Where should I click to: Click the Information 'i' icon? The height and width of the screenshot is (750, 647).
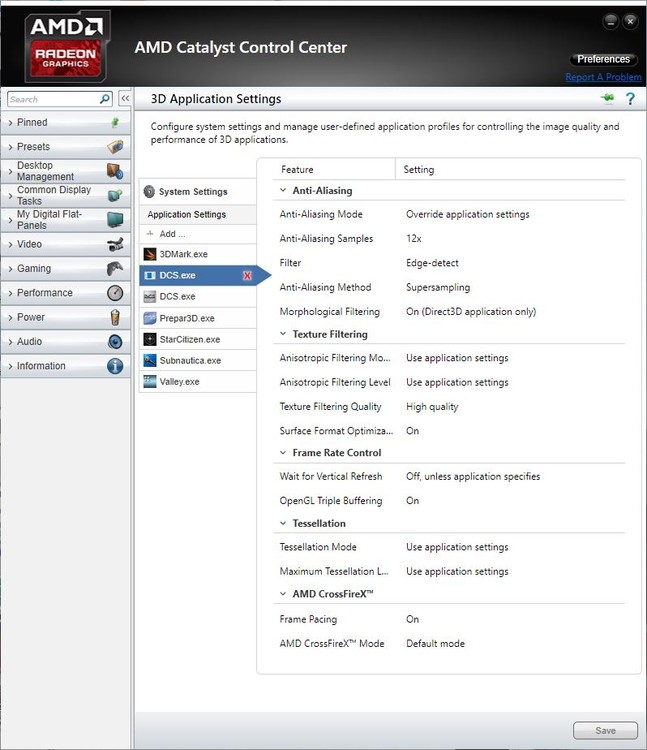tap(115, 366)
